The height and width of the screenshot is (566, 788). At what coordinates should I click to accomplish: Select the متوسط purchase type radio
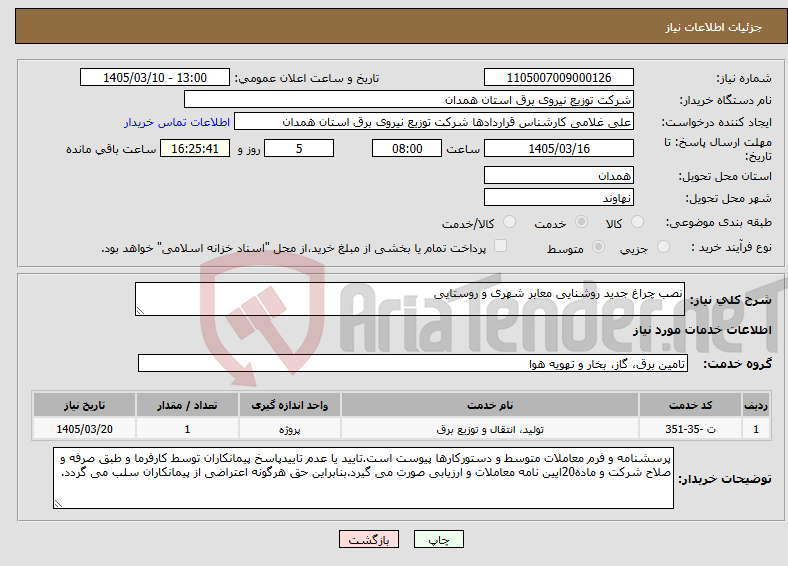598,246
